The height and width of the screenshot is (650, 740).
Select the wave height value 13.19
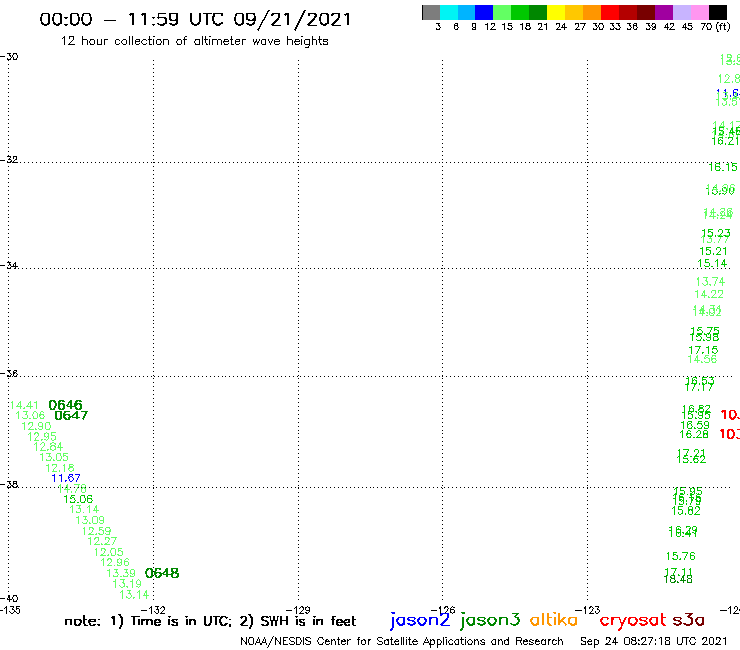point(127,583)
